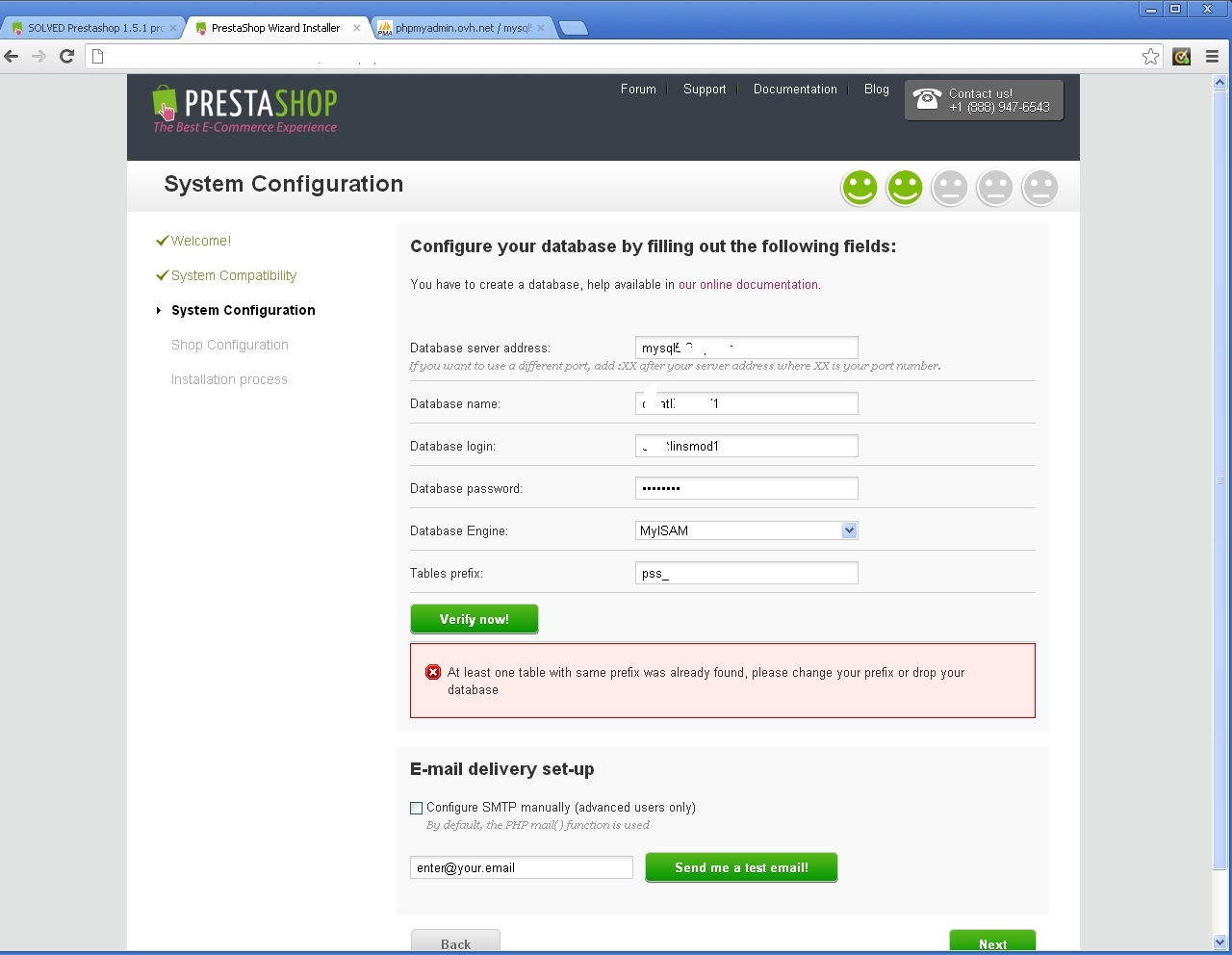Click the Contact us! phone box
1232x955 pixels.
pyautogui.click(x=984, y=100)
